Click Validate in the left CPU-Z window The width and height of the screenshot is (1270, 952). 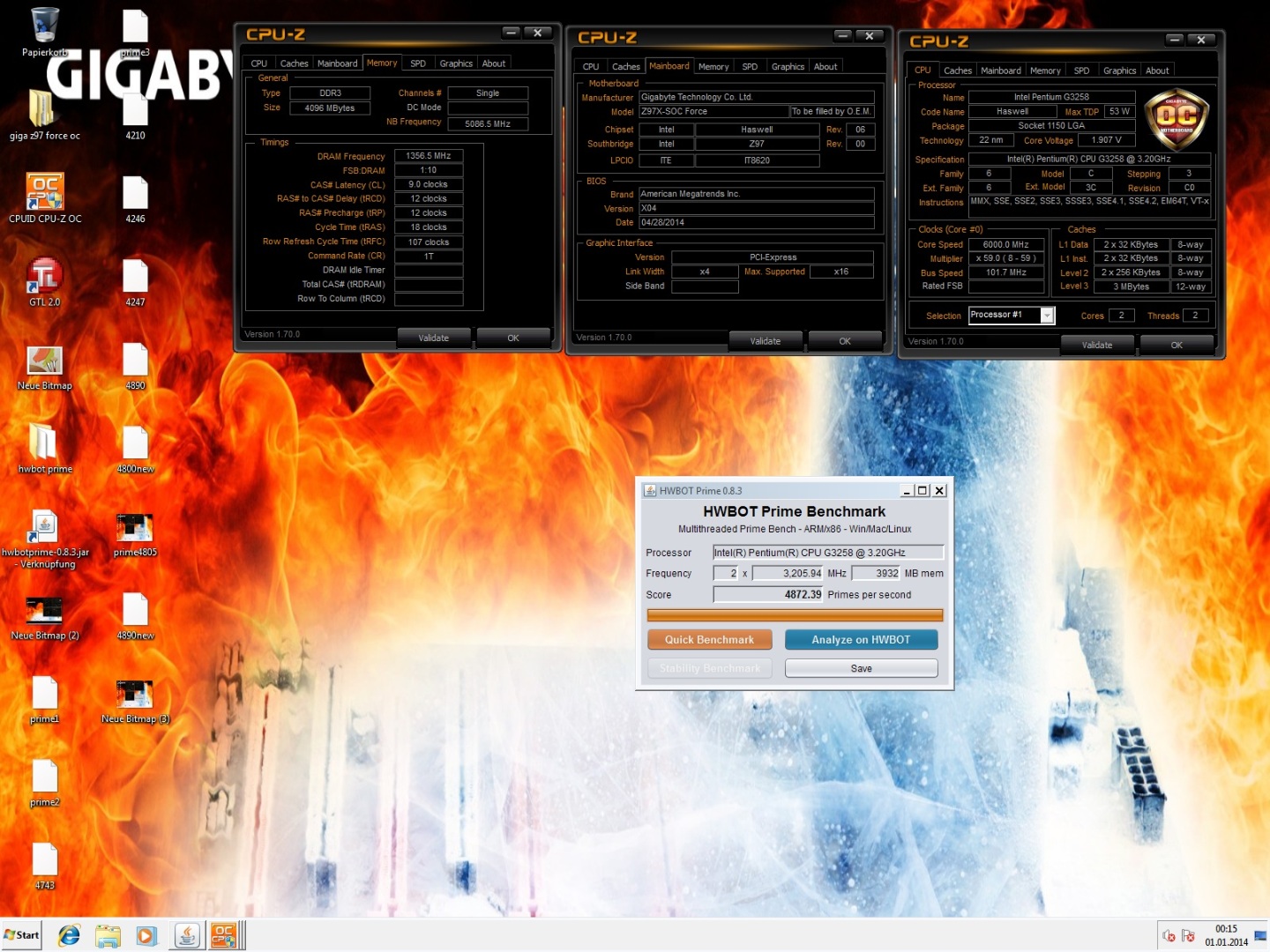[x=434, y=338]
